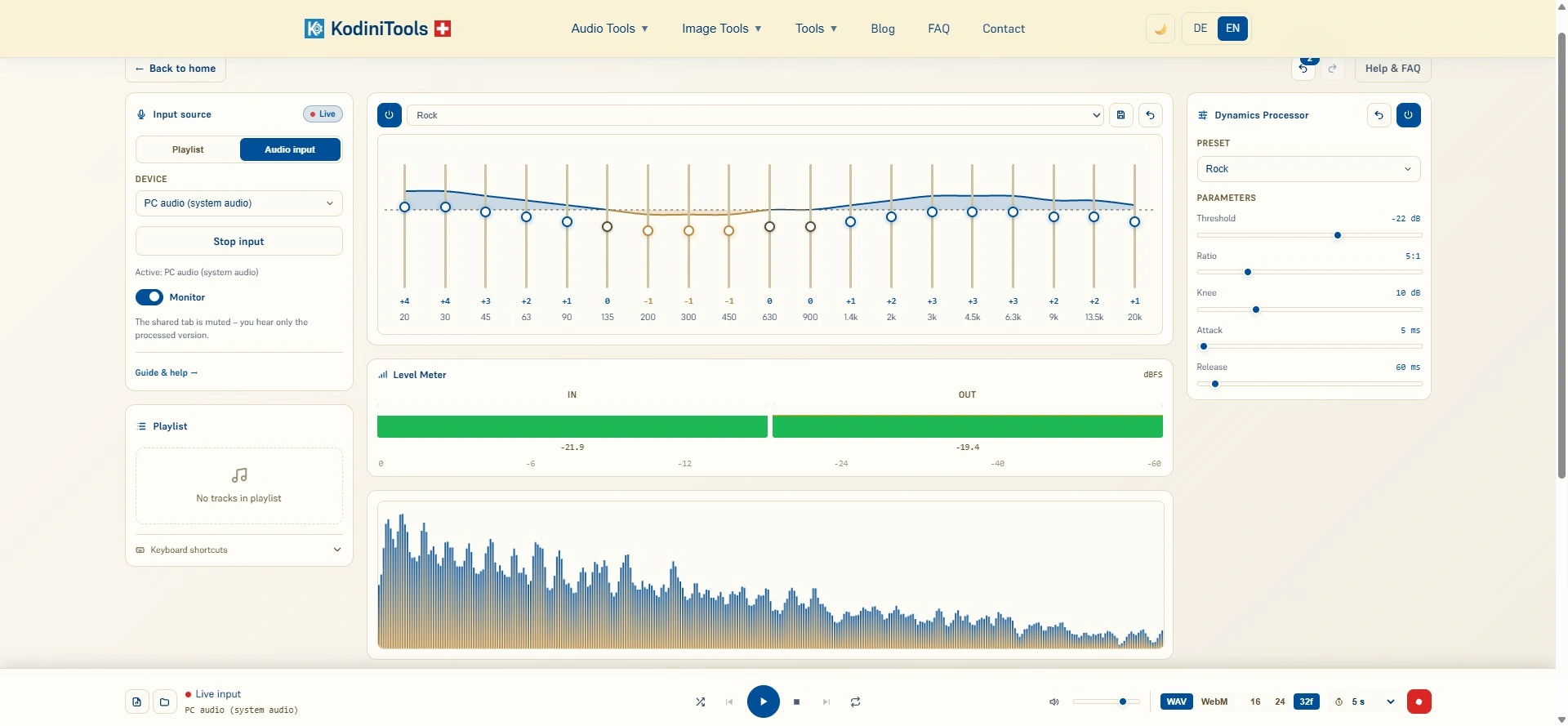The image size is (1568, 726).
Task: Click the redo arrow icon
Action: (1333, 69)
